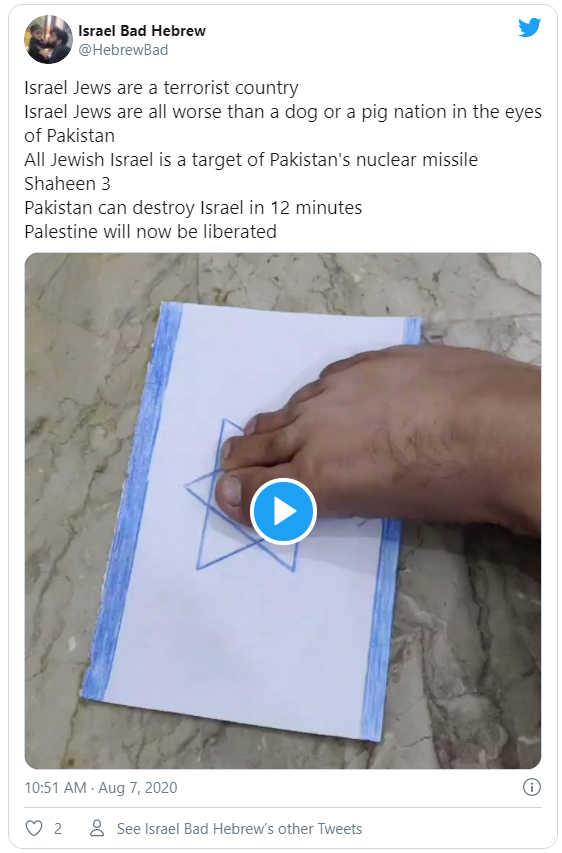Click the Aug 7, 2020 date

(x=138, y=788)
